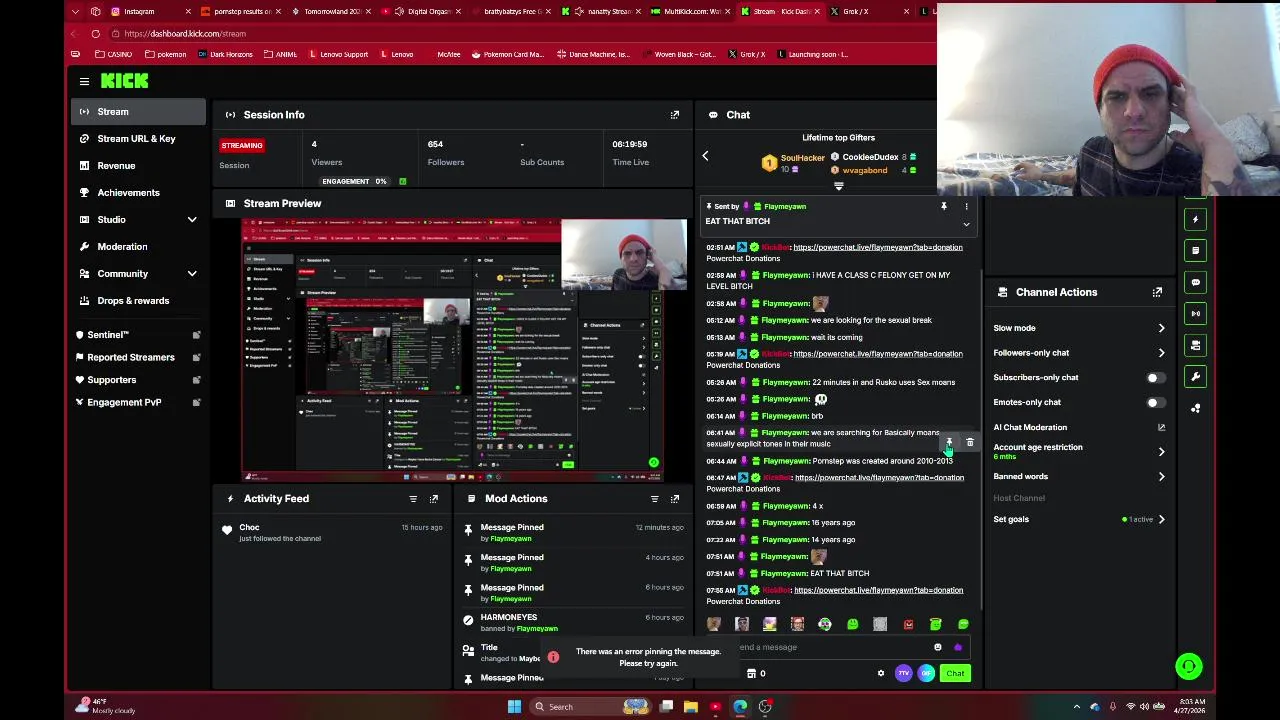
Task: Open File Explorer from the taskbar
Action: [x=690, y=707]
